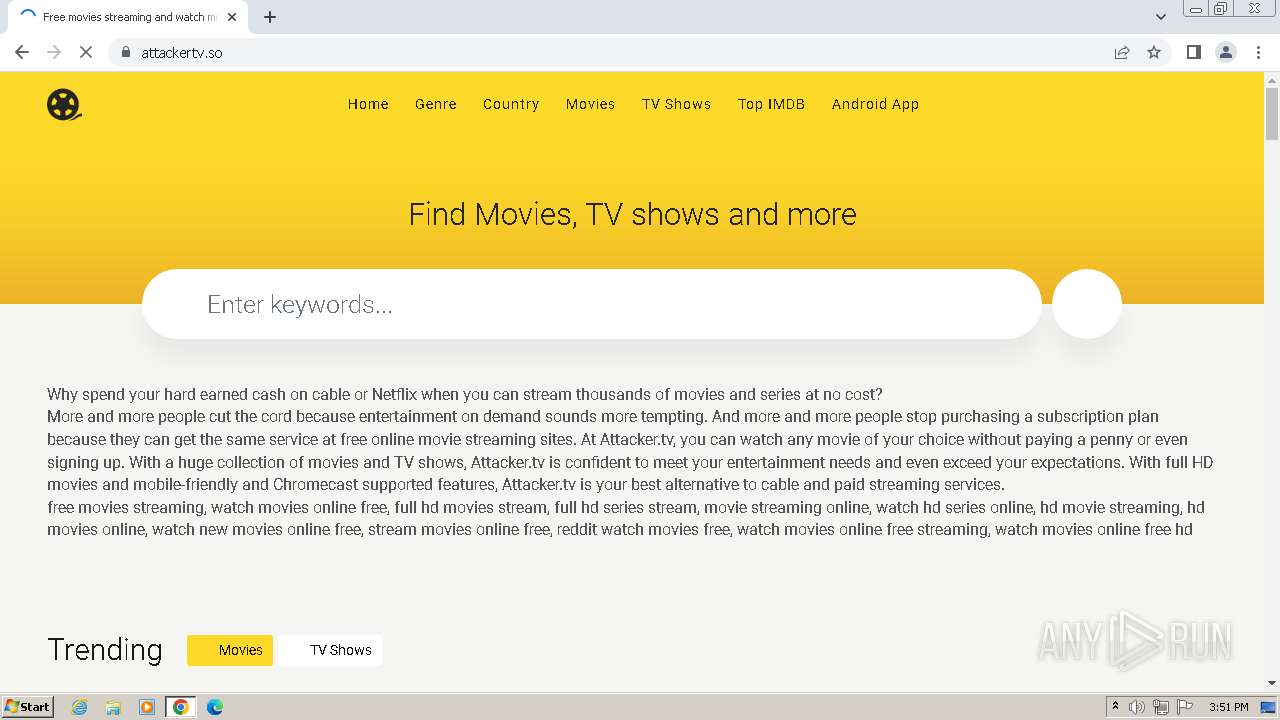The image size is (1280, 720).
Task: Toggle the browser side panel
Action: point(1194,52)
